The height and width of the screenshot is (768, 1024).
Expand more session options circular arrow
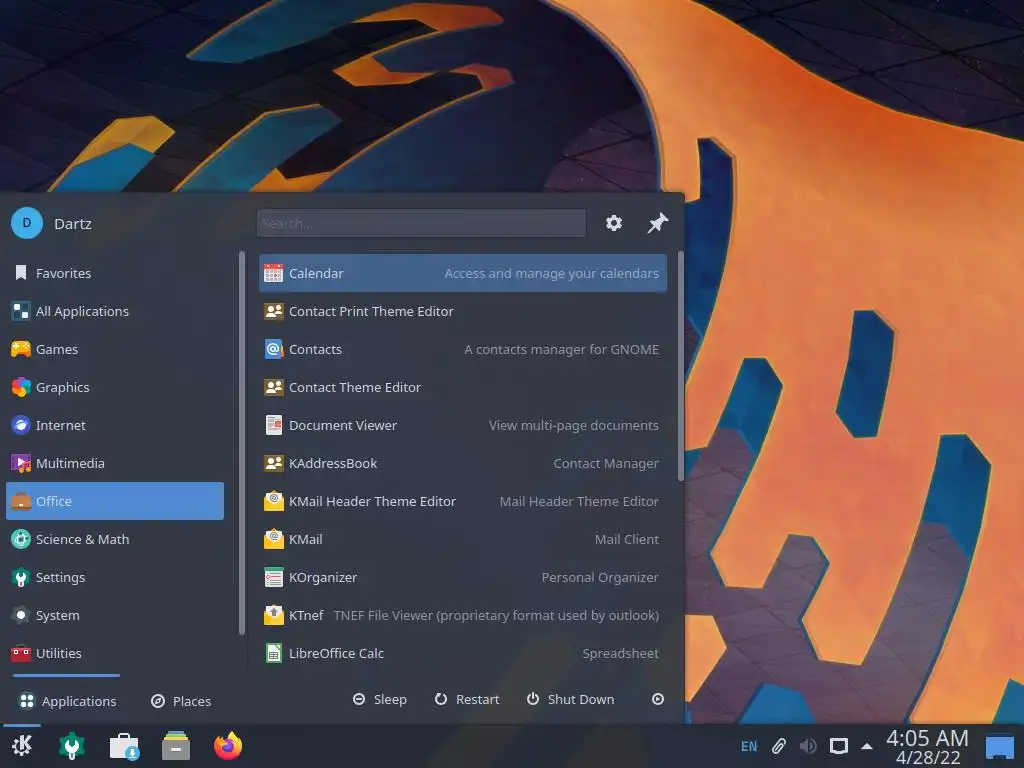[658, 699]
